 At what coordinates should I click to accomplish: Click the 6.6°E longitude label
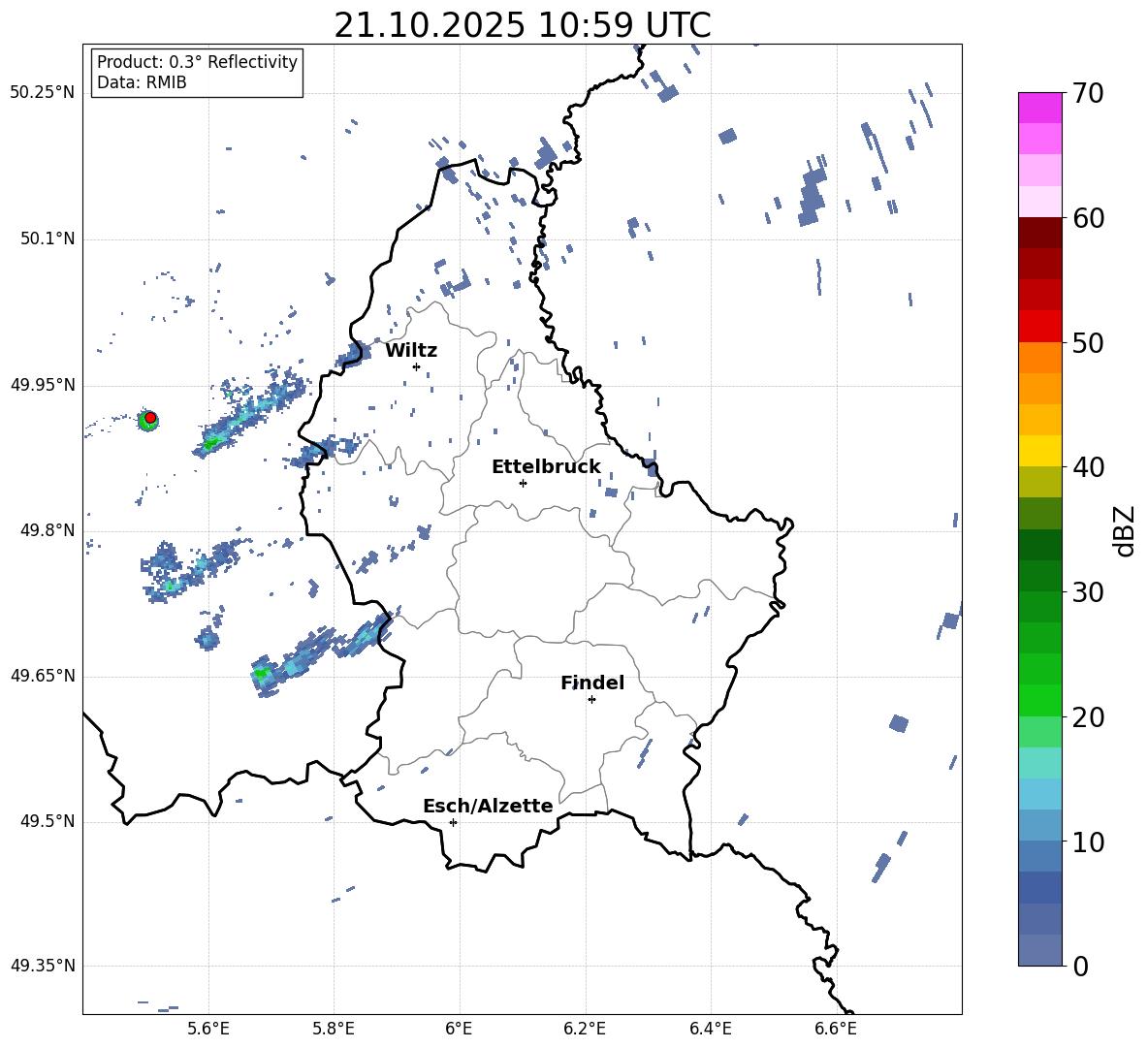(x=836, y=1029)
